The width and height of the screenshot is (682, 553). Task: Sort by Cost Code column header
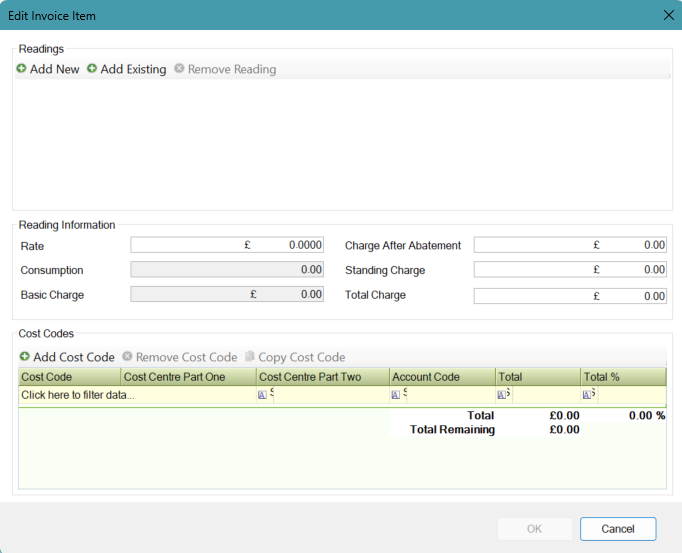point(68,377)
